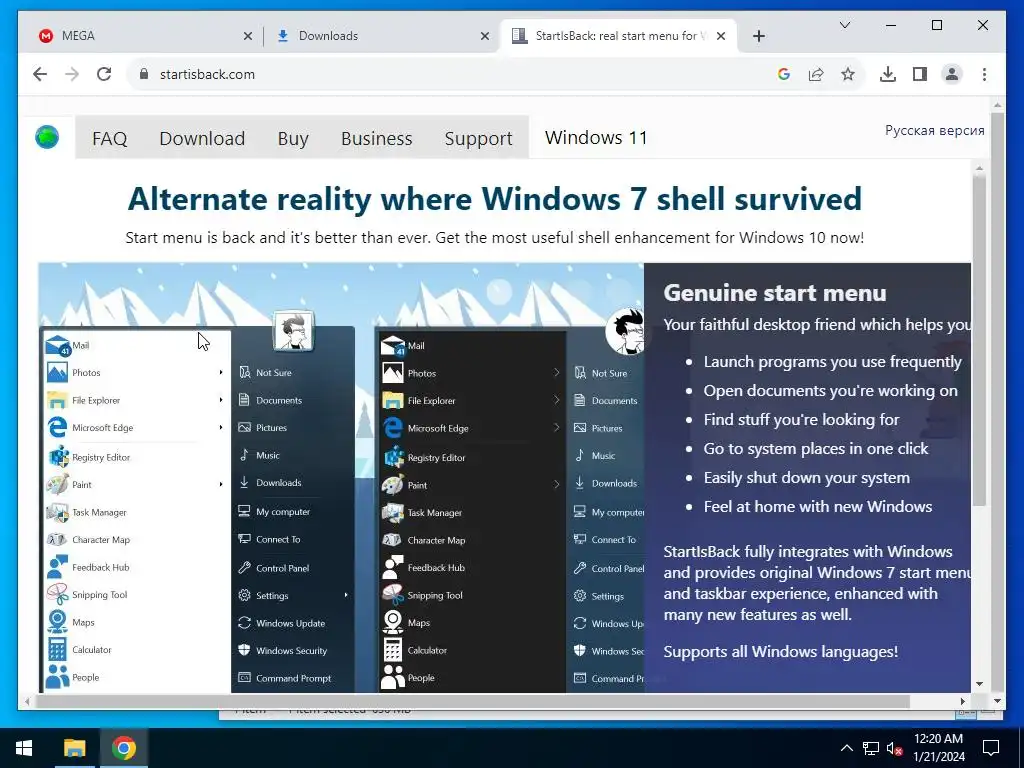Open the Buy page
The height and width of the screenshot is (768, 1024).
click(293, 138)
